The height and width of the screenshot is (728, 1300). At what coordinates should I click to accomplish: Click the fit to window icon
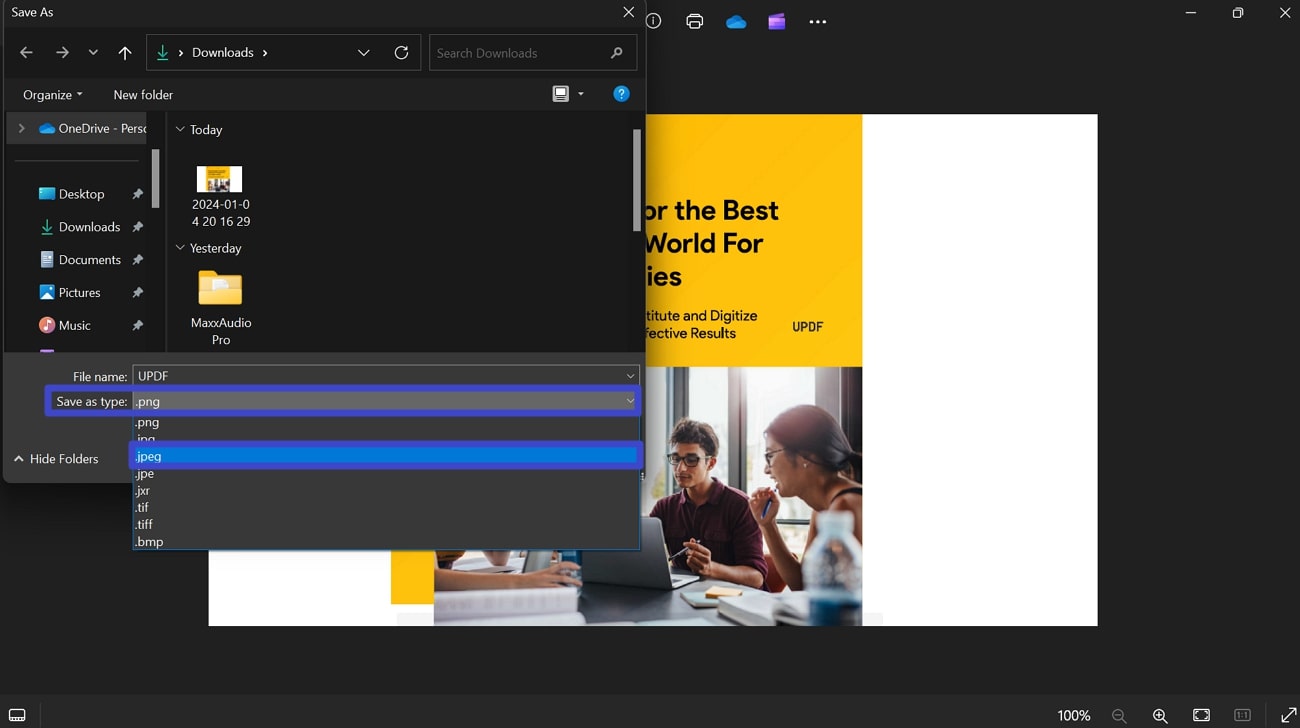point(1201,715)
